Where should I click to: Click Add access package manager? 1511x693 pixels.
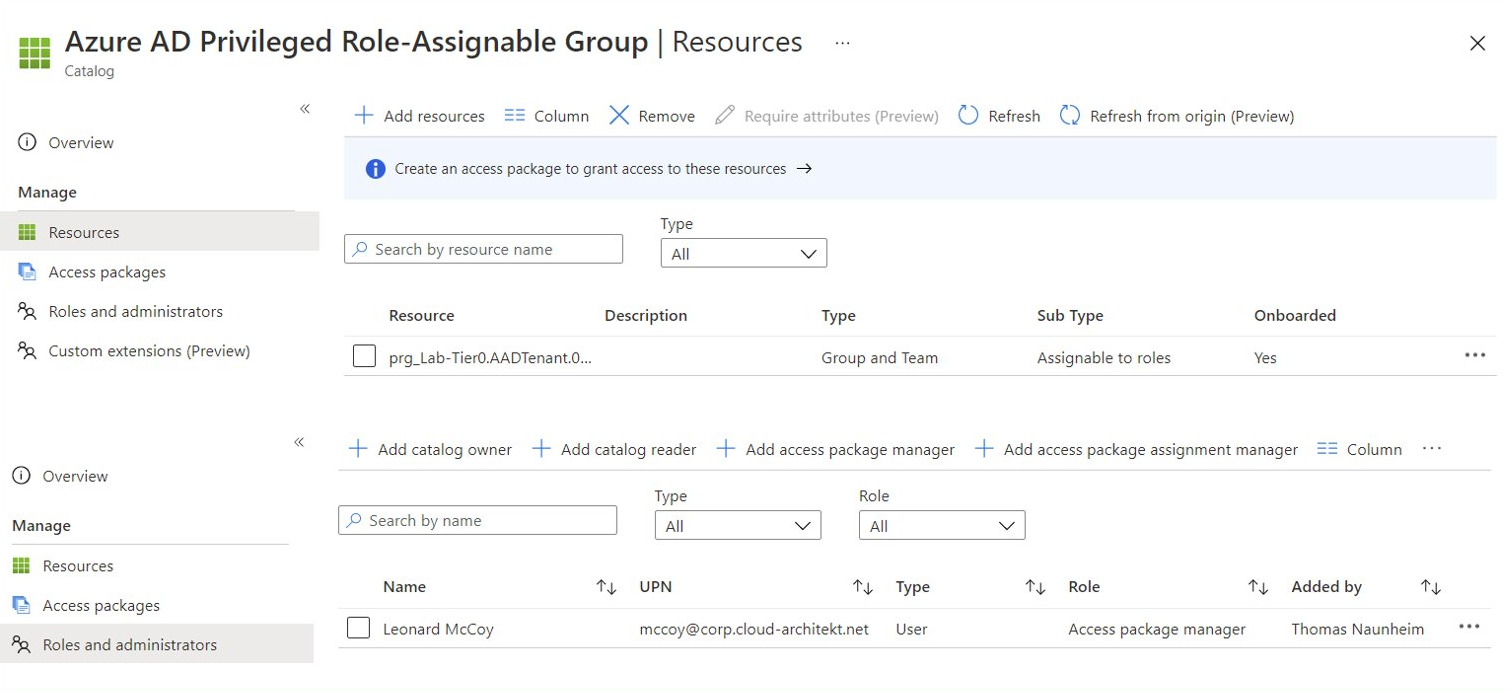point(835,450)
